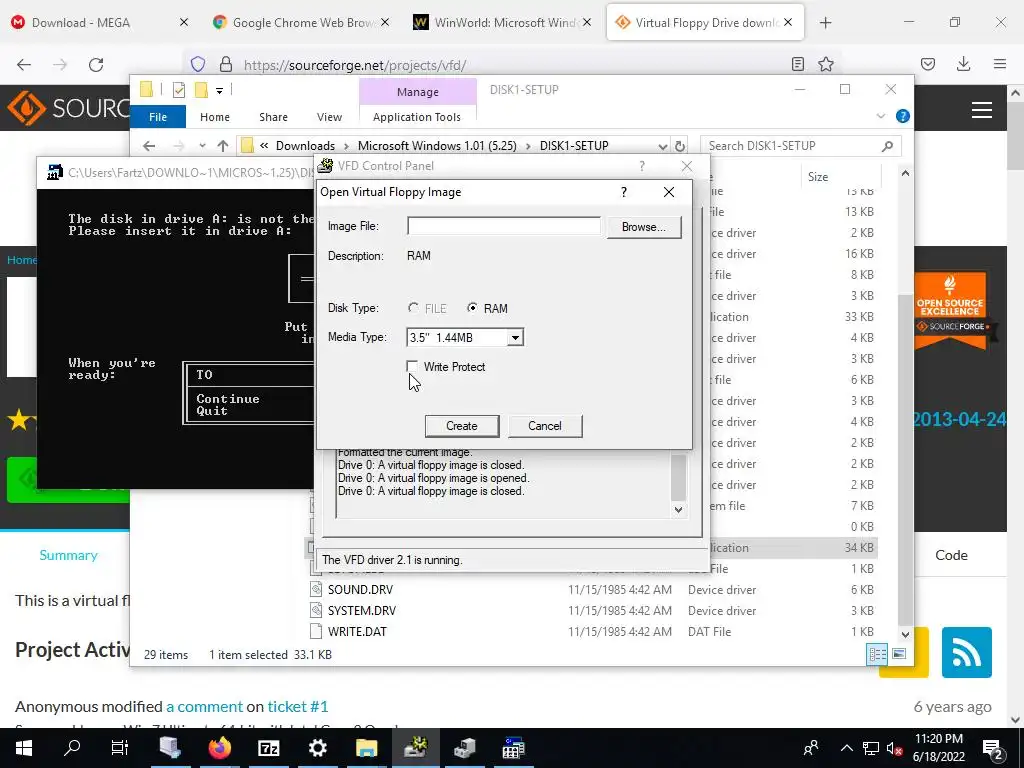The width and height of the screenshot is (1024, 768).
Task: Open the Home ribbon tab
Action: 215,117
